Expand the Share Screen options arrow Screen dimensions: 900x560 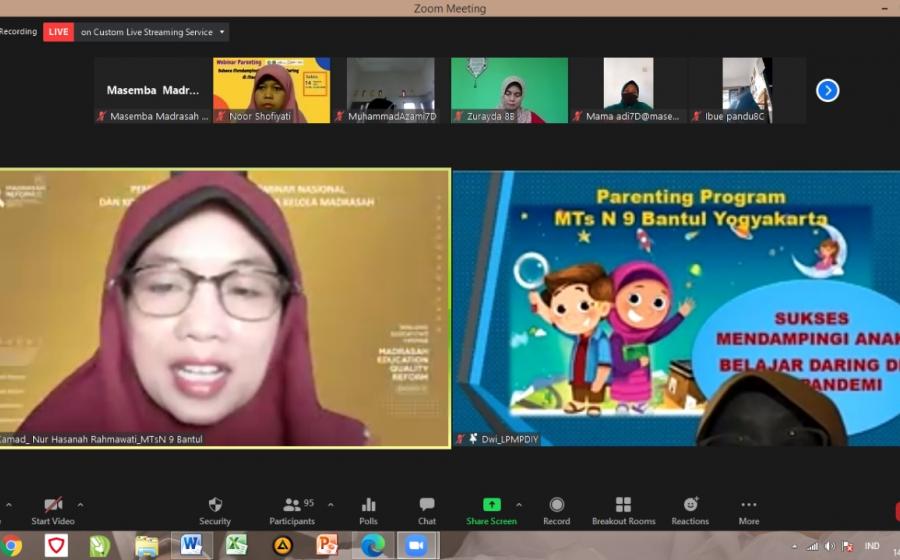518,504
